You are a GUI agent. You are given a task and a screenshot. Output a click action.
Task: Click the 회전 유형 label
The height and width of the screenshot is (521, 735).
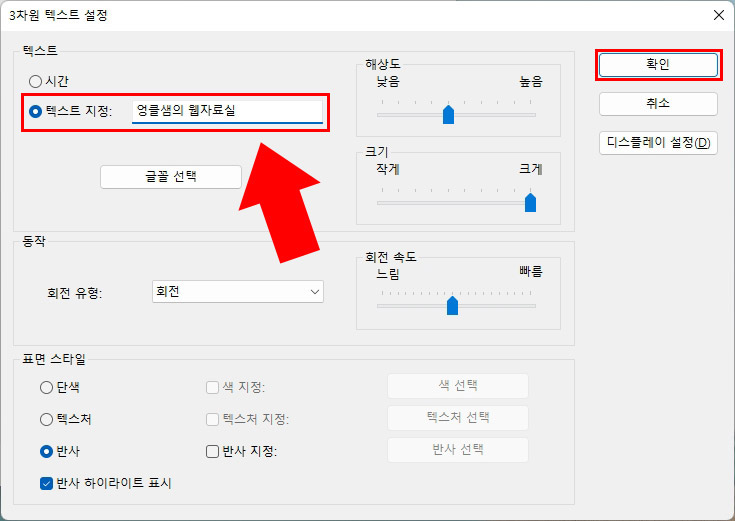click(x=75, y=294)
